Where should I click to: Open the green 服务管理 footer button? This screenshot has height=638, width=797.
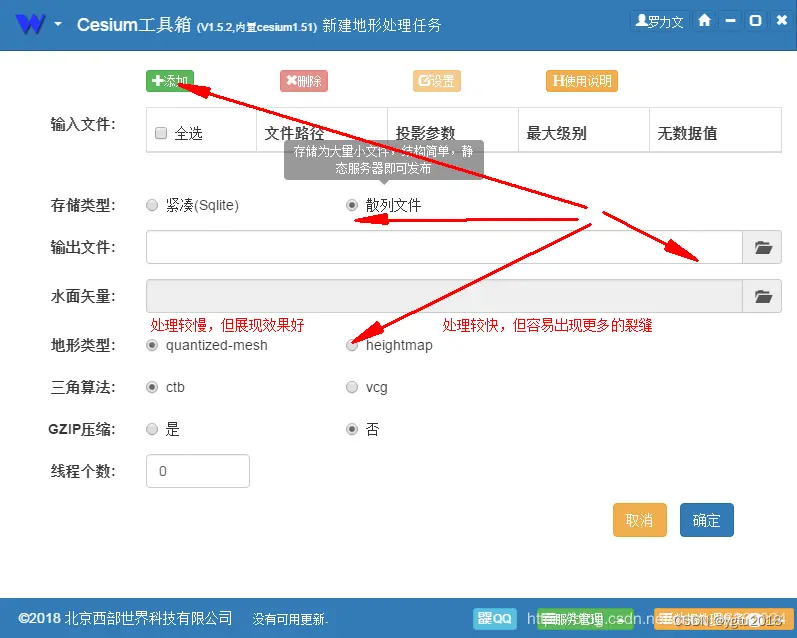[x=585, y=619]
